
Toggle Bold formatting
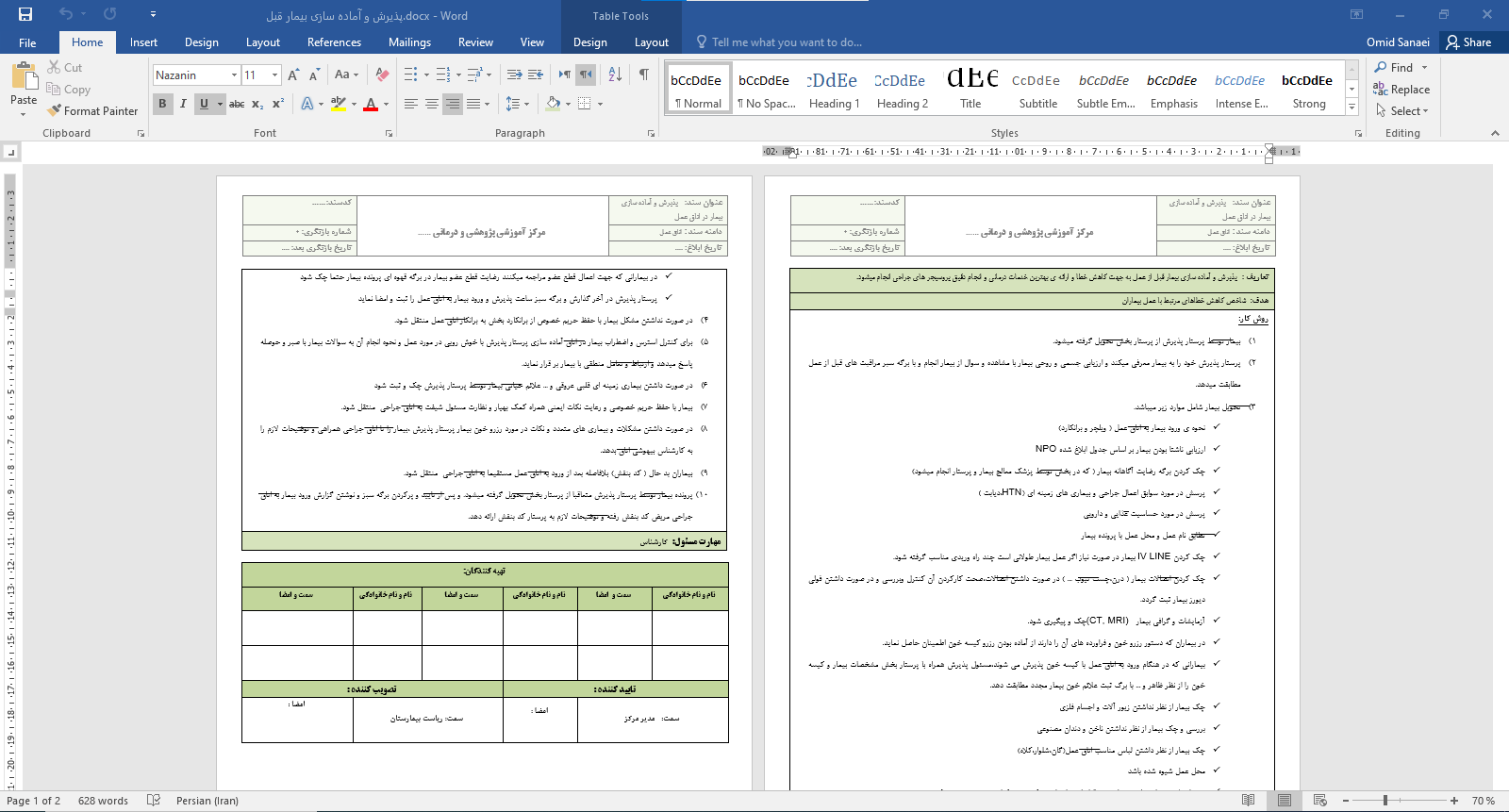(162, 104)
